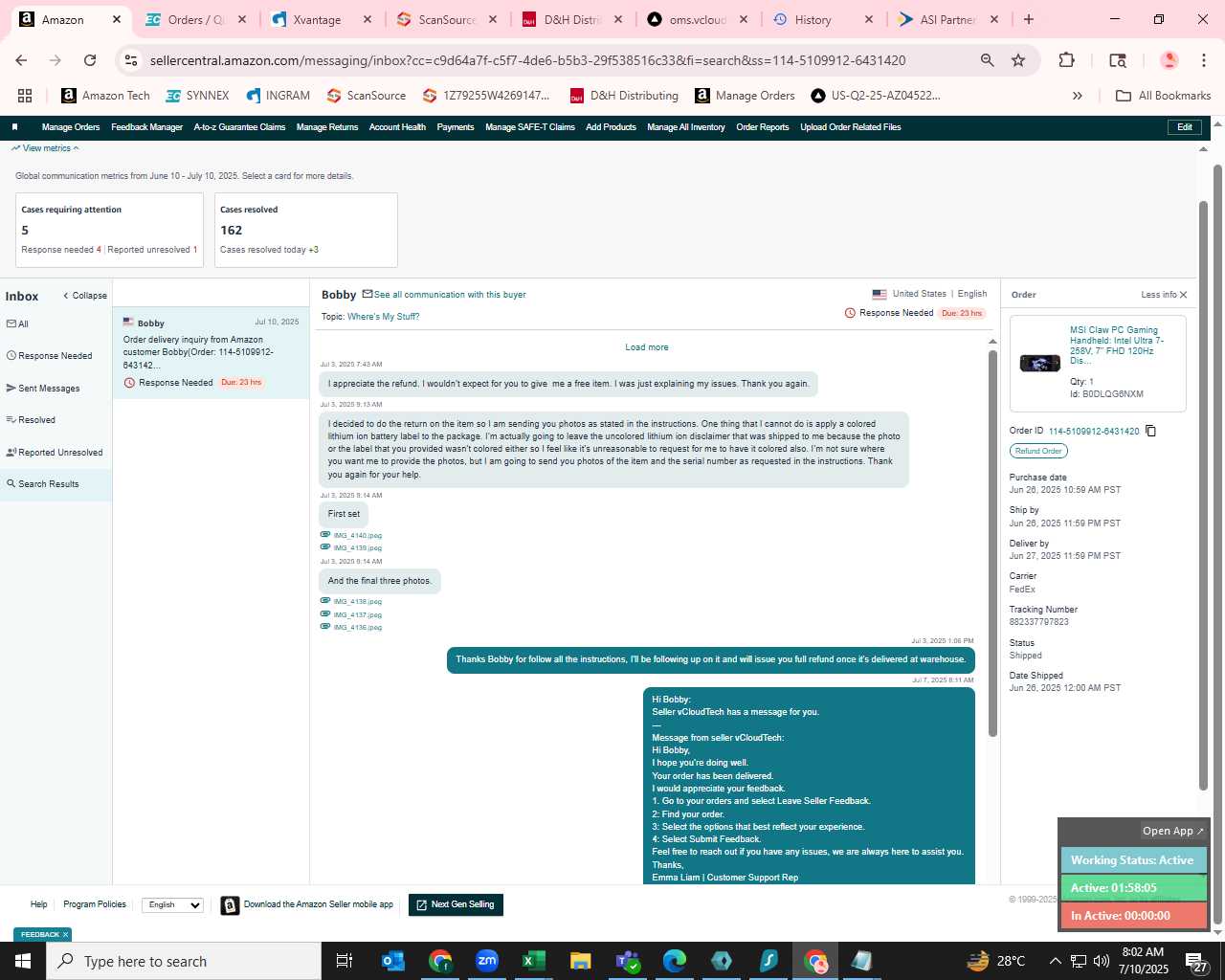
Task: Click Load more messages link
Action: [647, 347]
